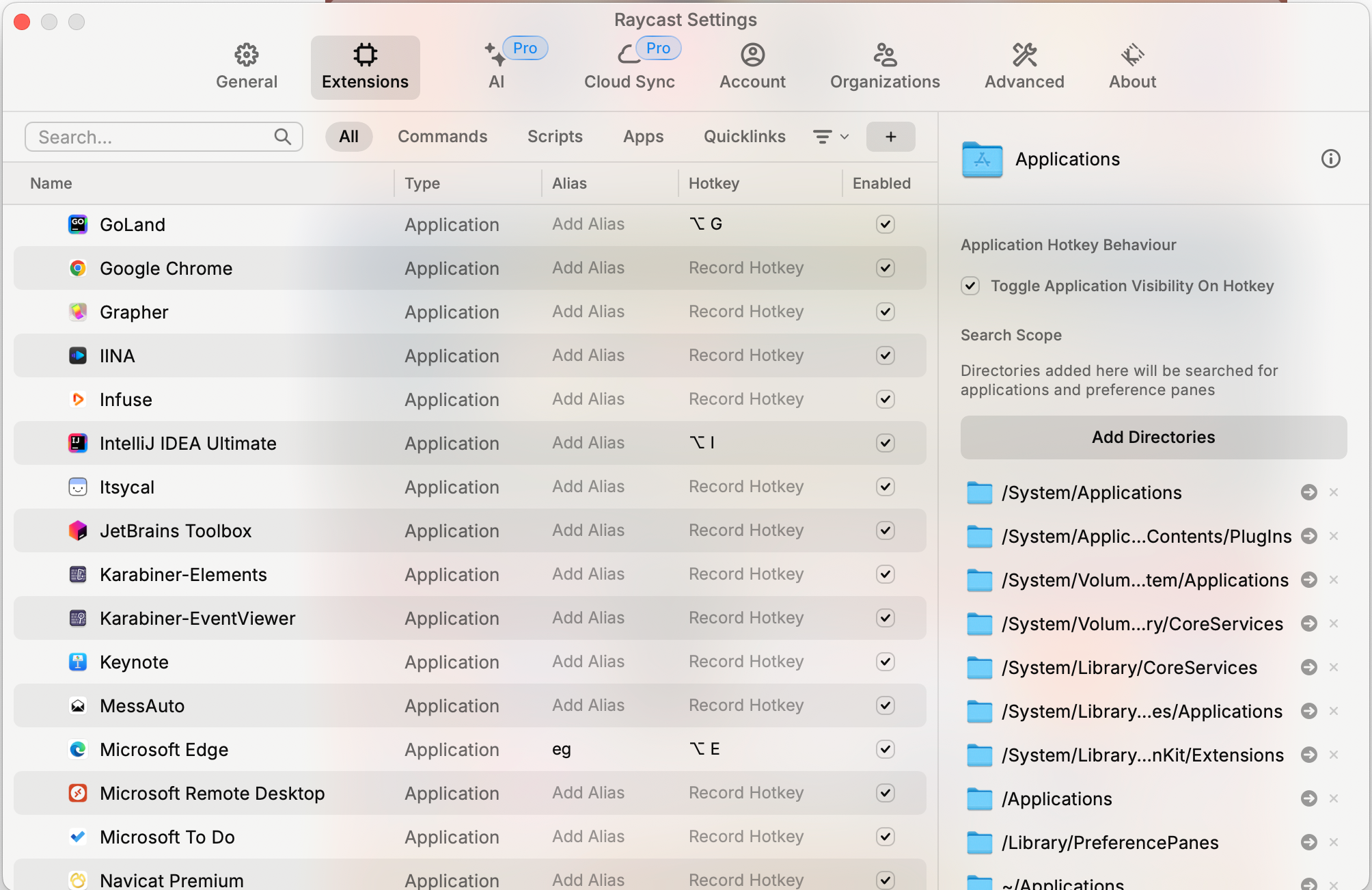The width and height of the screenshot is (1372, 890).
Task: Disable Keynote via its Enabled checkbox
Action: [x=885, y=662]
